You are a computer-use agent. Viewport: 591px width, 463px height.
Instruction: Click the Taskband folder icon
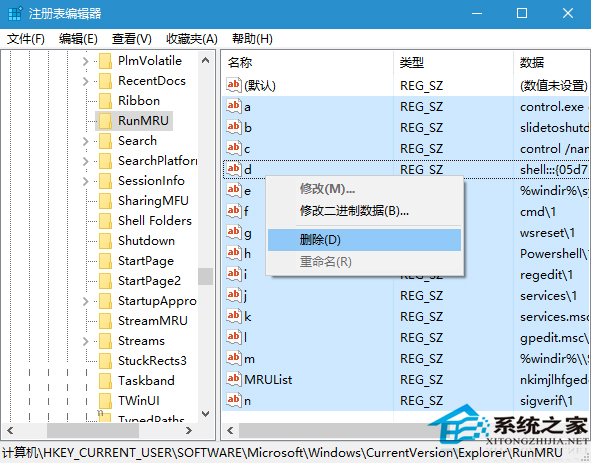105,380
